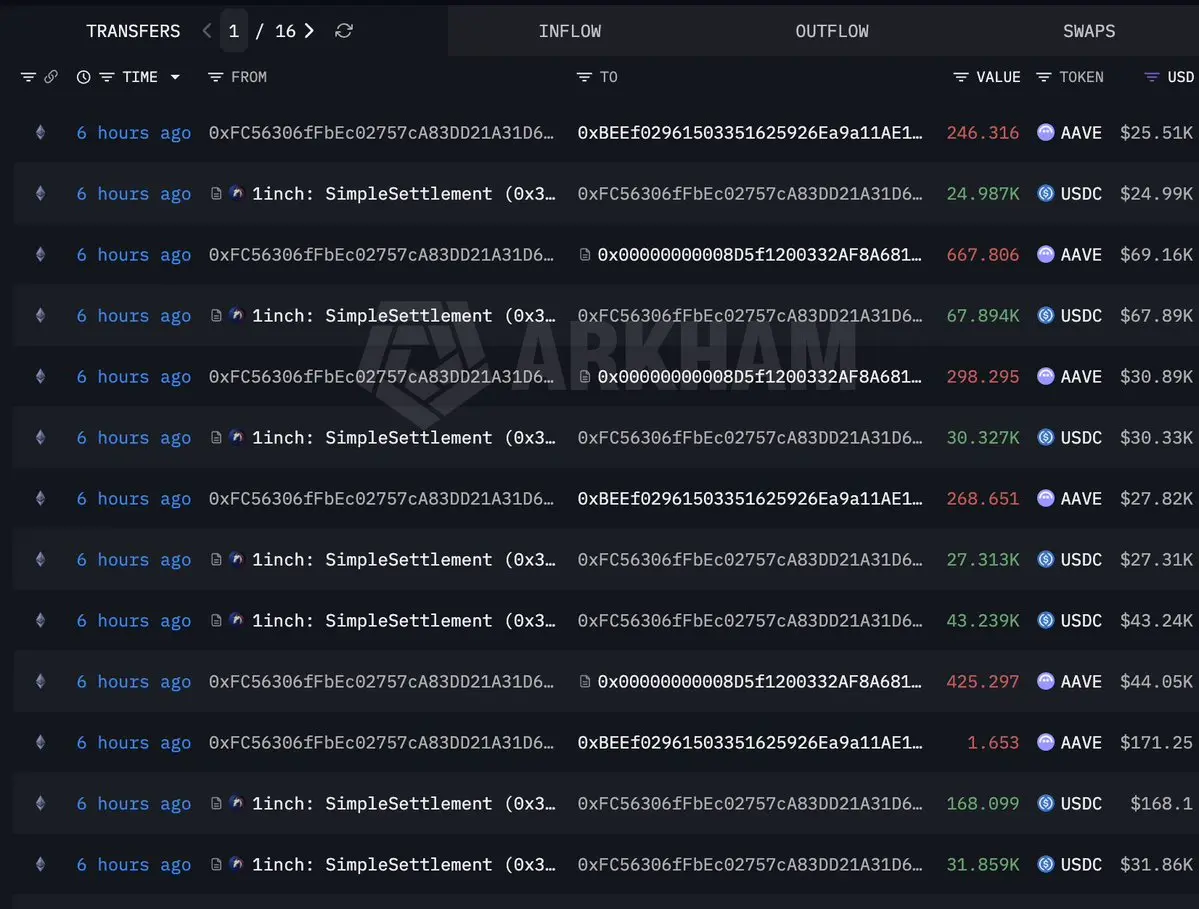Click USDC token icon on $67.89K row
The width and height of the screenshot is (1199, 909).
[1045, 316]
